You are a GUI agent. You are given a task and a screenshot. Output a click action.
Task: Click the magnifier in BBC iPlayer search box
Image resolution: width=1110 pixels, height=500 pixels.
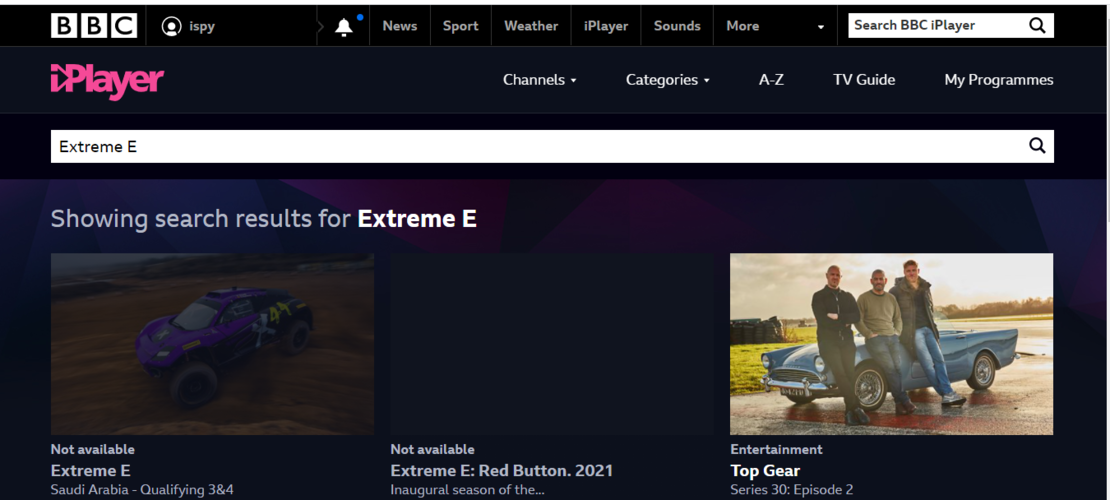(x=1037, y=25)
